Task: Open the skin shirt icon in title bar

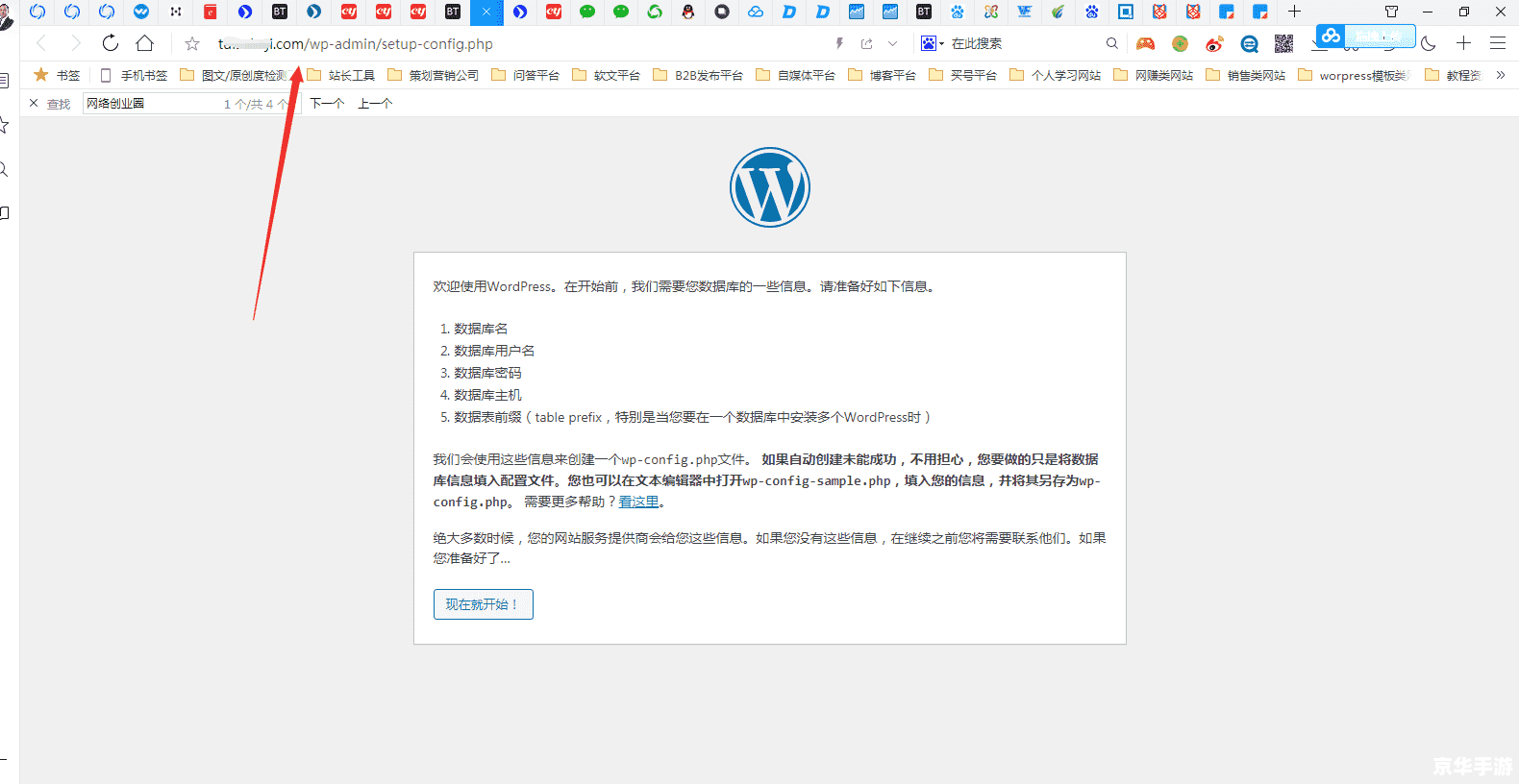Action: (x=1391, y=12)
